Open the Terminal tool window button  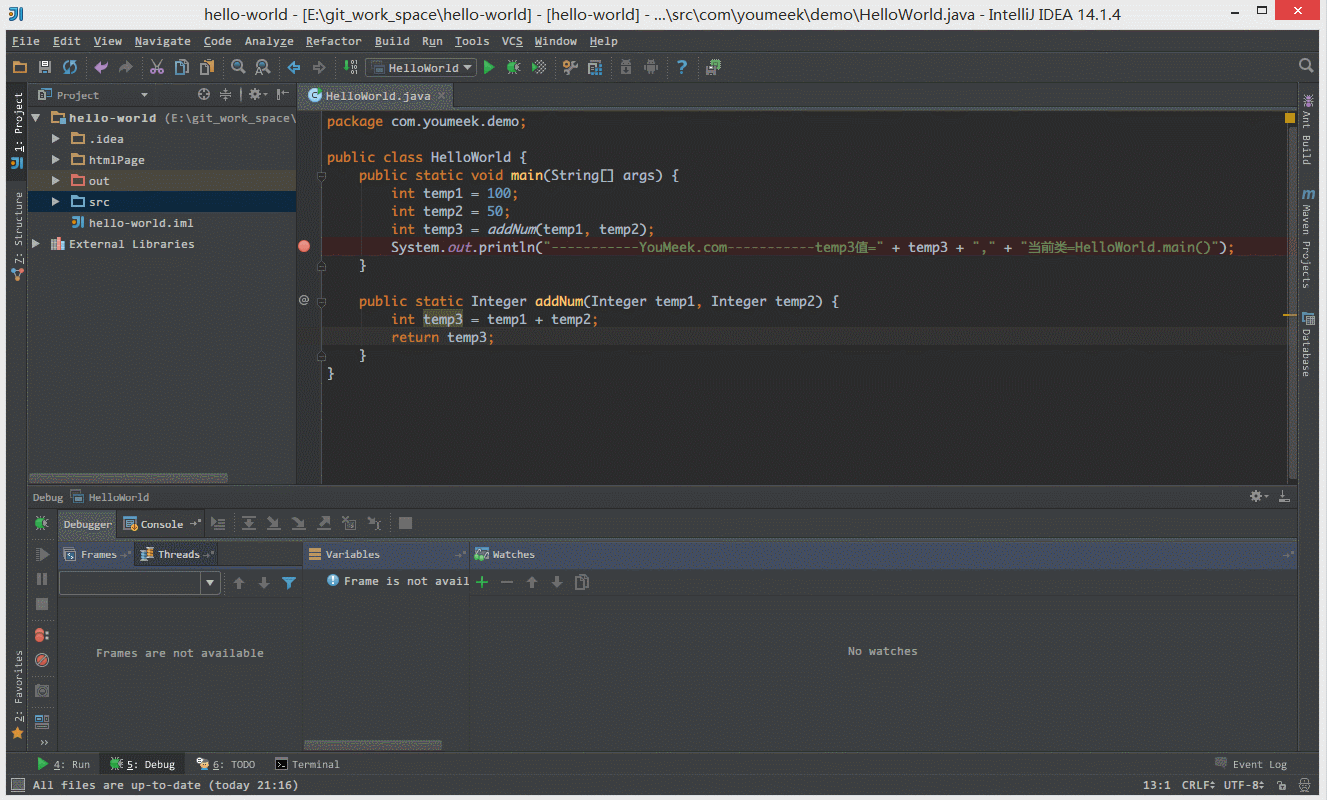click(x=307, y=763)
